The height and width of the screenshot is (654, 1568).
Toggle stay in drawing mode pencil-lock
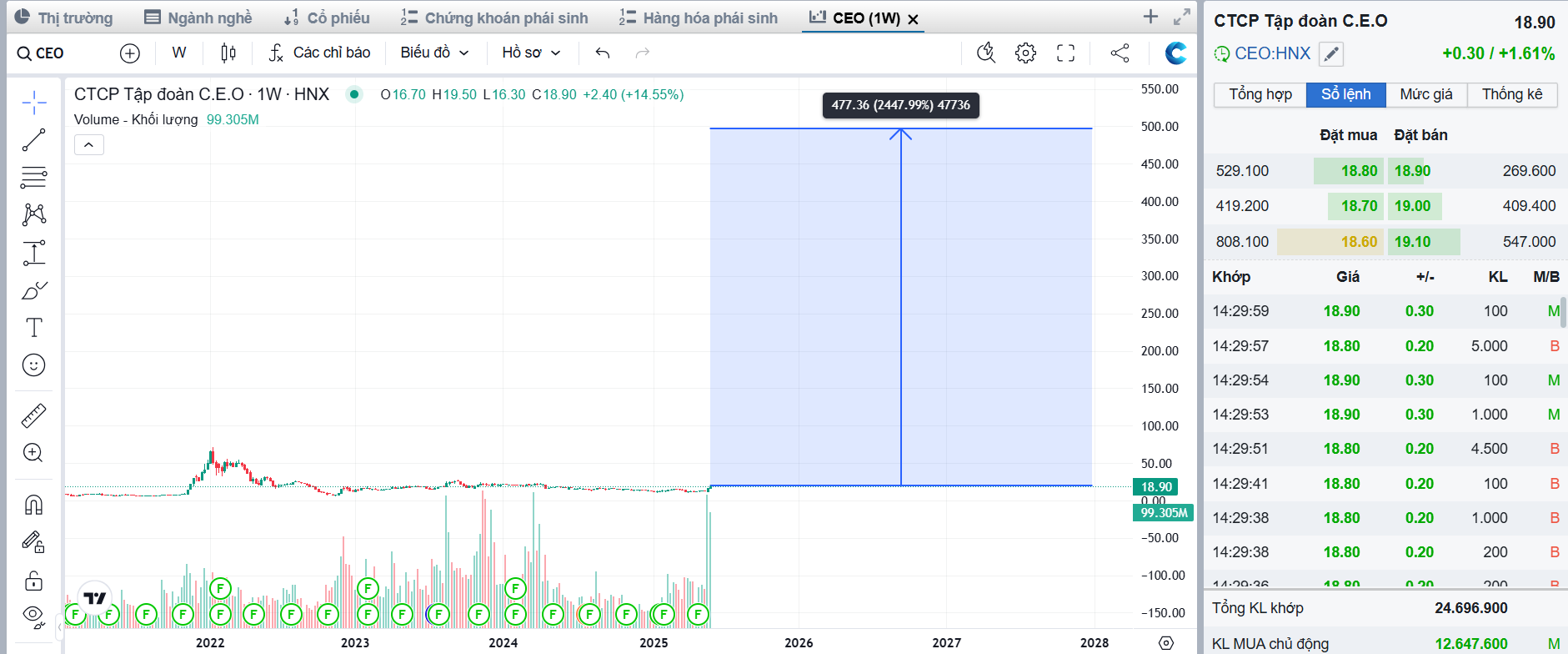pyautogui.click(x=34, y=542)
